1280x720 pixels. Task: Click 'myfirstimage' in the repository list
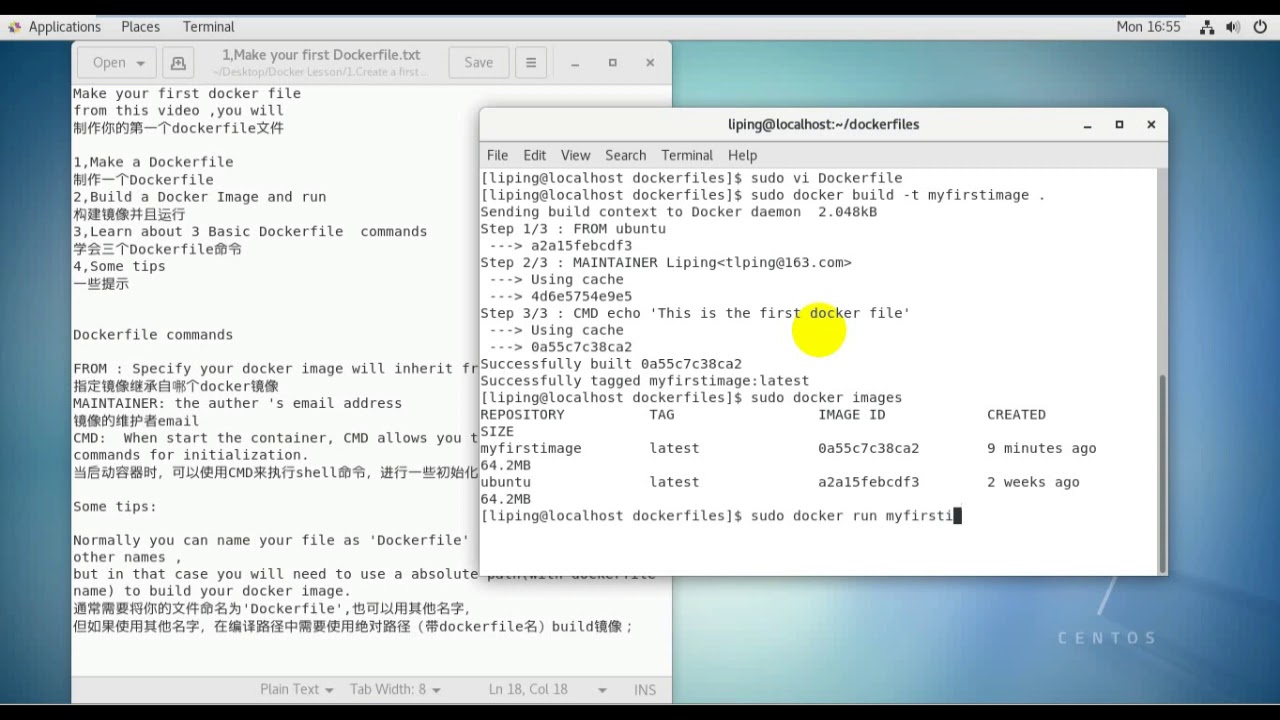click(531, 449)
